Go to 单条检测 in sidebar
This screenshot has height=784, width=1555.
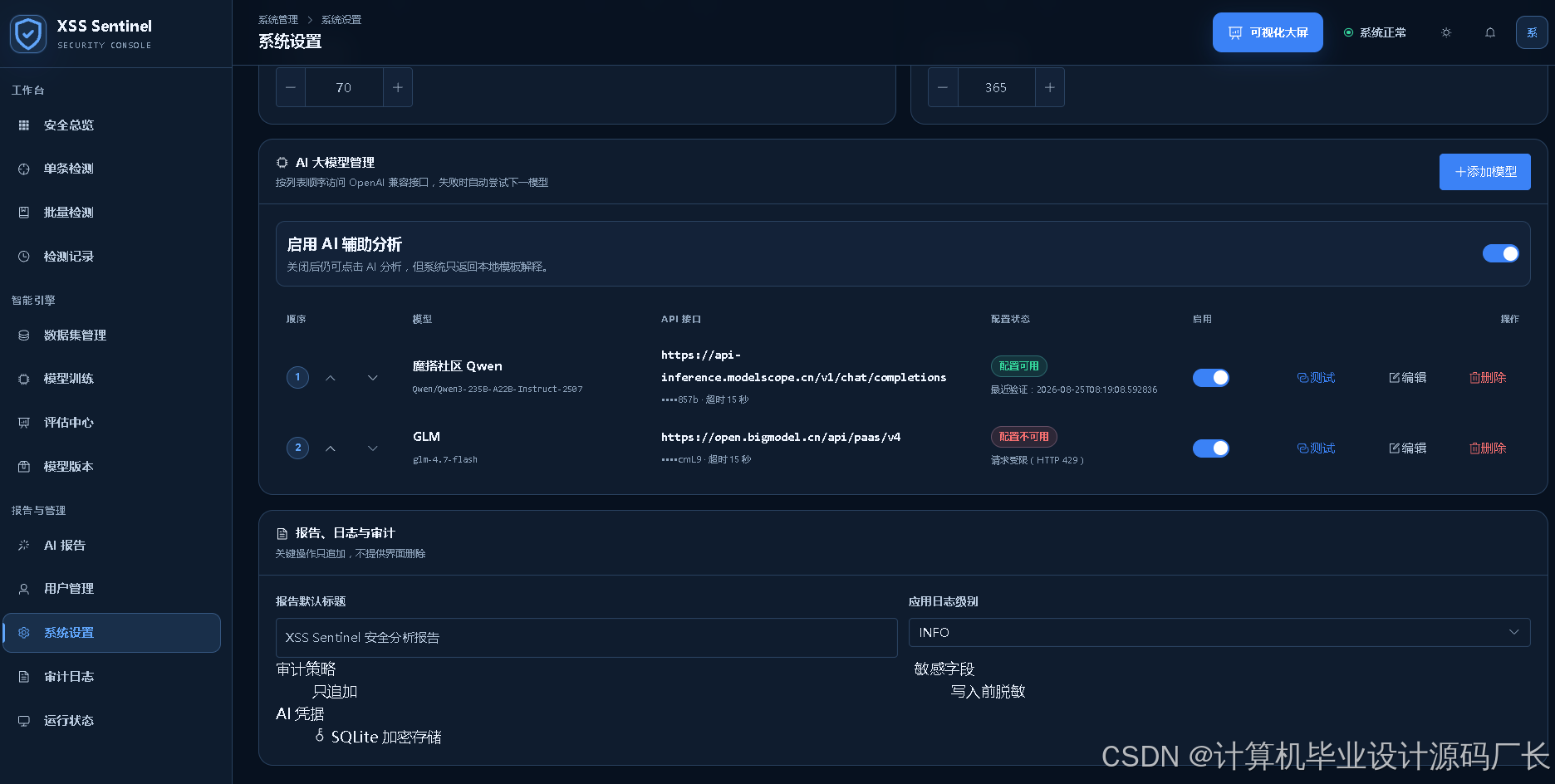click(111, 169)
